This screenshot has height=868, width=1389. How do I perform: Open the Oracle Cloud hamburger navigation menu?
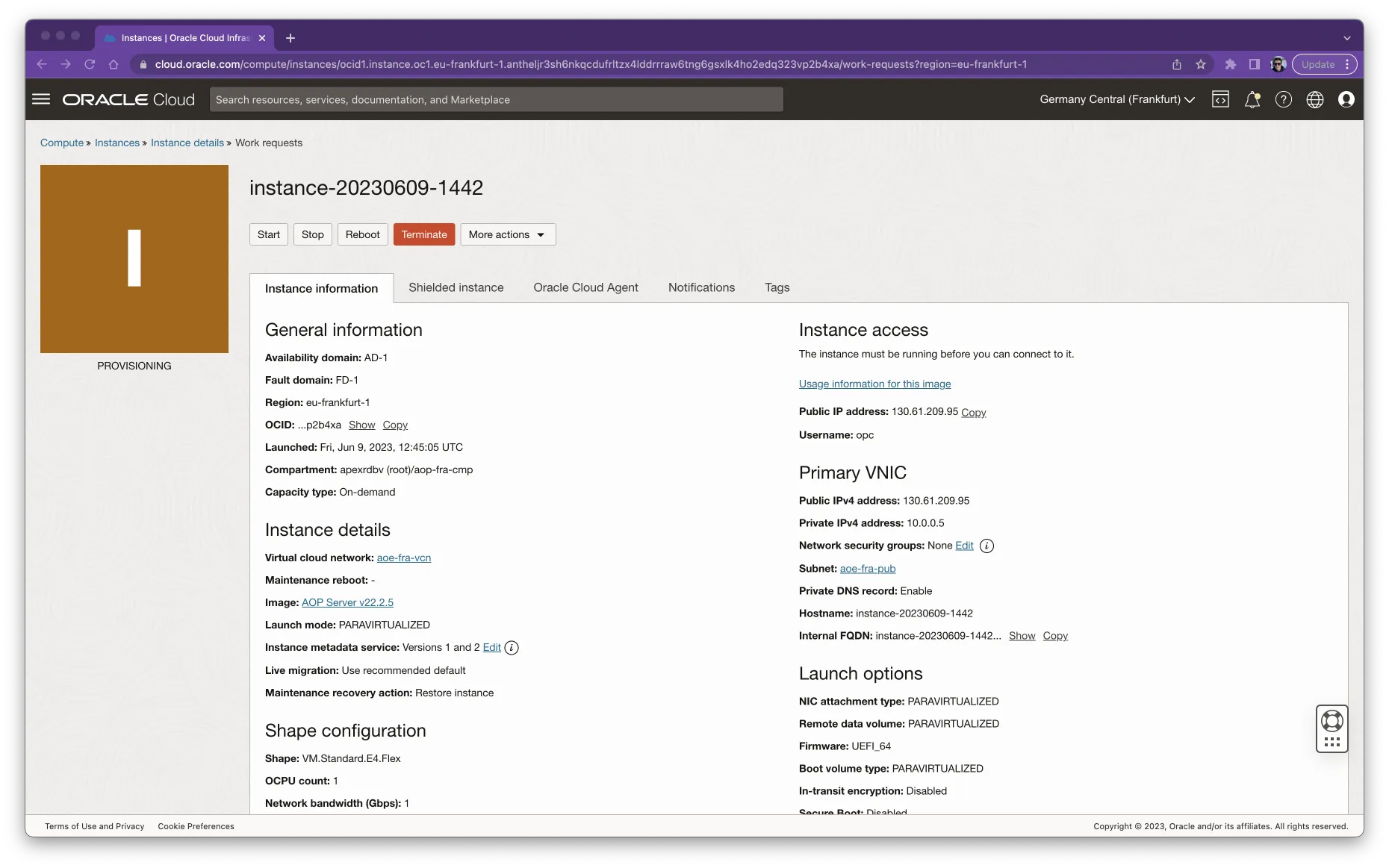pyautogui.click(x=41, y=99)
